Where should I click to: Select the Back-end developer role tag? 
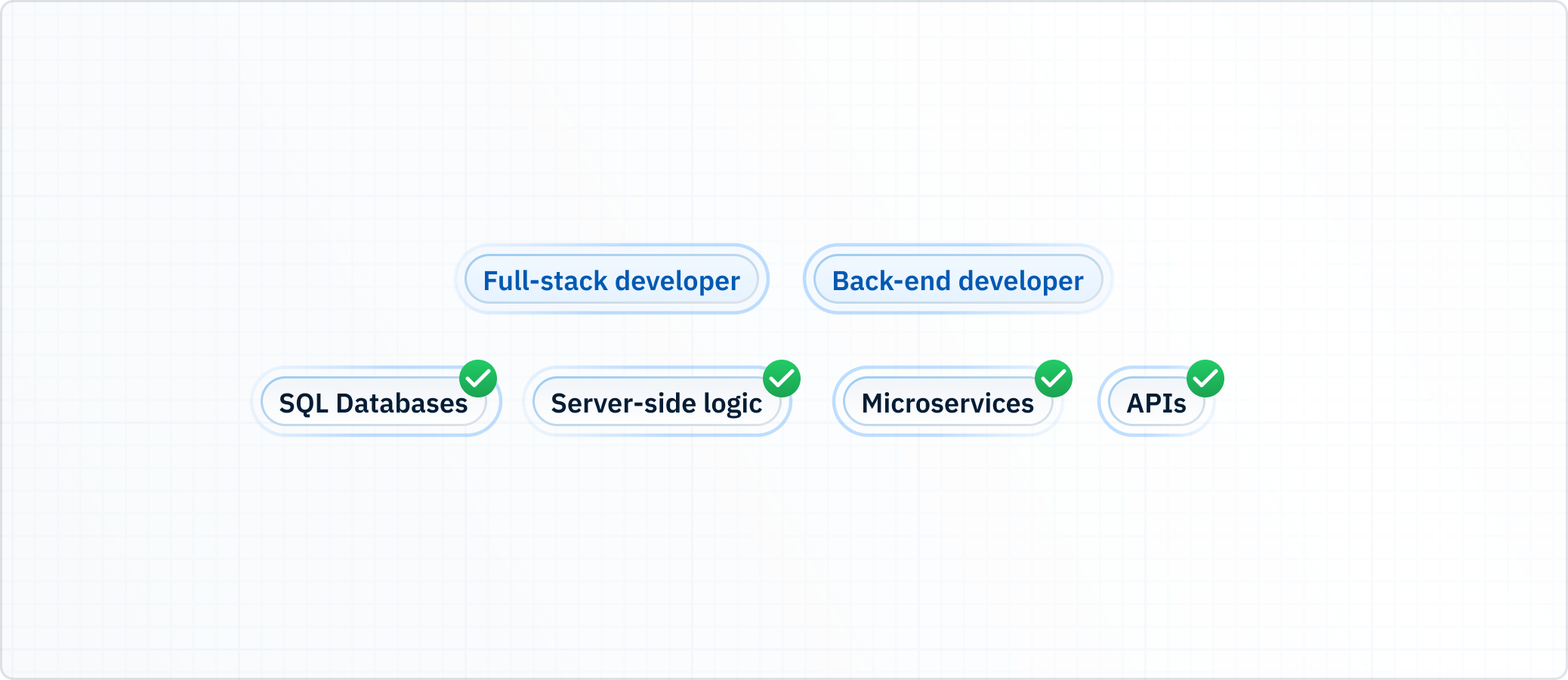tap(957, 280)
